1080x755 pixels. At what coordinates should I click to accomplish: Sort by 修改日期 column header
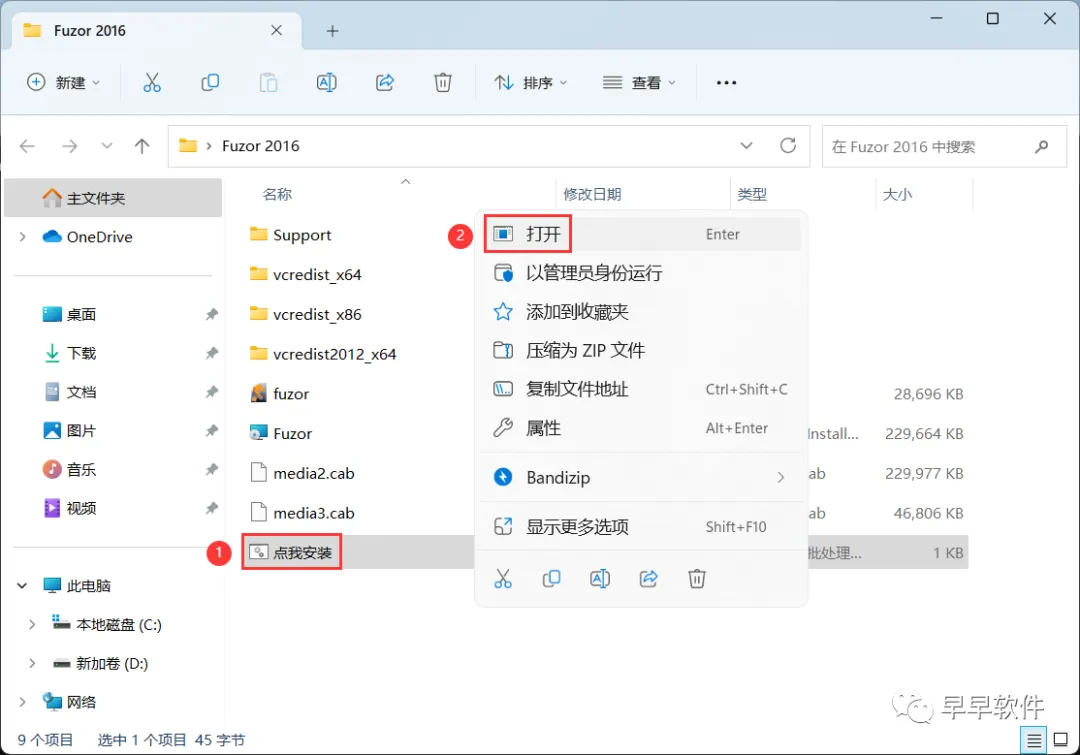click(x=592, y=194)
